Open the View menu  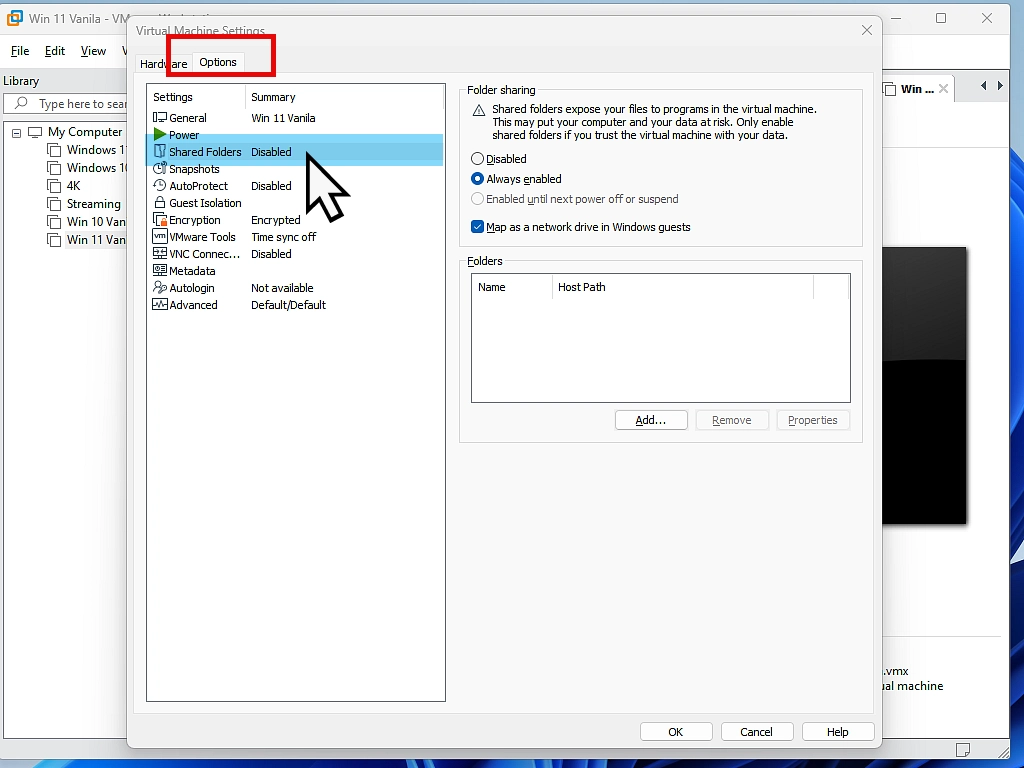(93, 51)
